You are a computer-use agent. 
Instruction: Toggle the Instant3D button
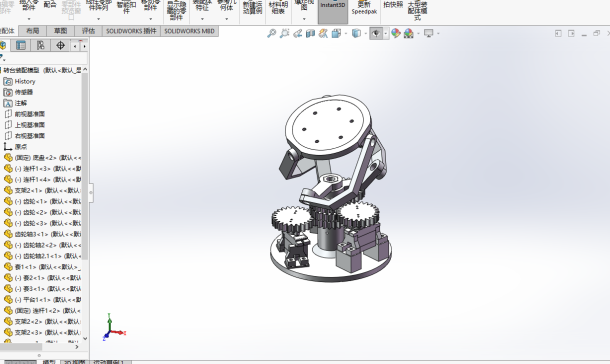click(x=333, y=12)
